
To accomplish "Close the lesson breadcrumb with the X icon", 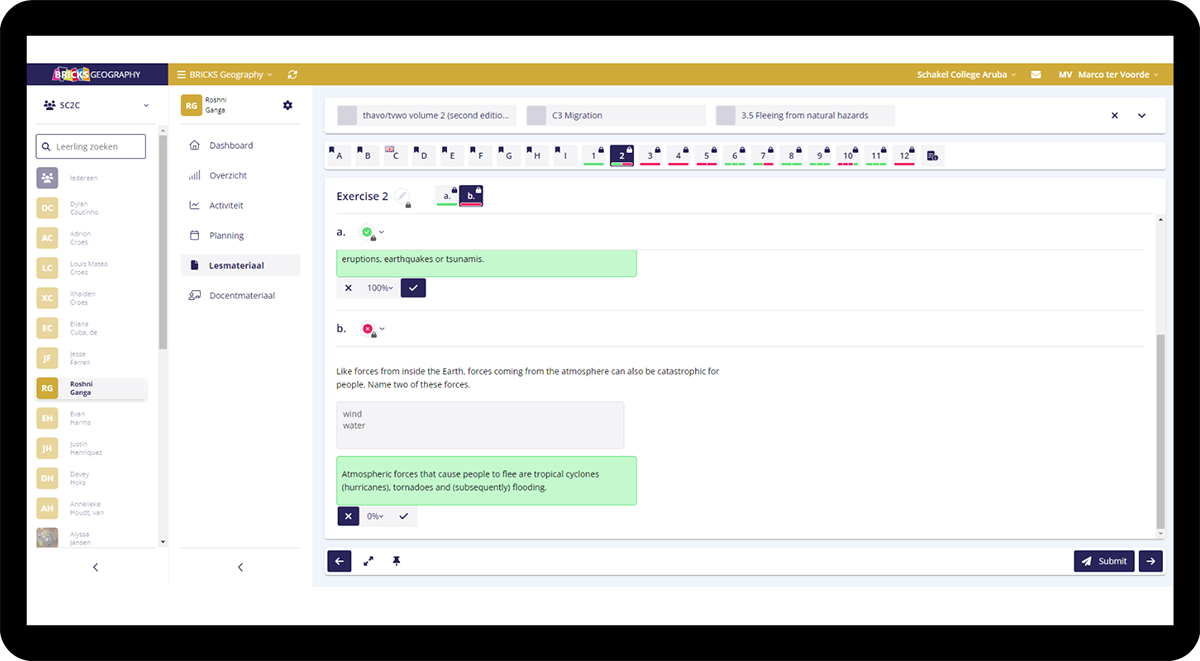I will click(1114, 116).
